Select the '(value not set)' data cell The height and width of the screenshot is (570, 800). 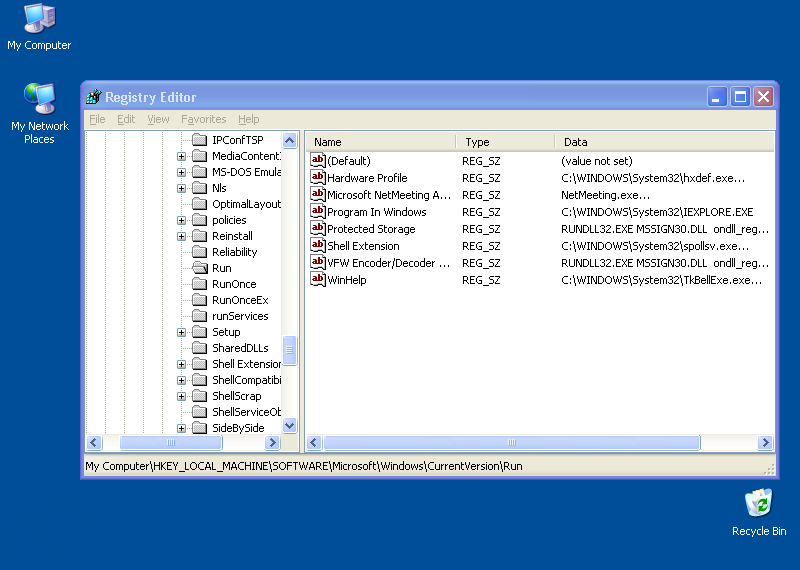point(597,161)
